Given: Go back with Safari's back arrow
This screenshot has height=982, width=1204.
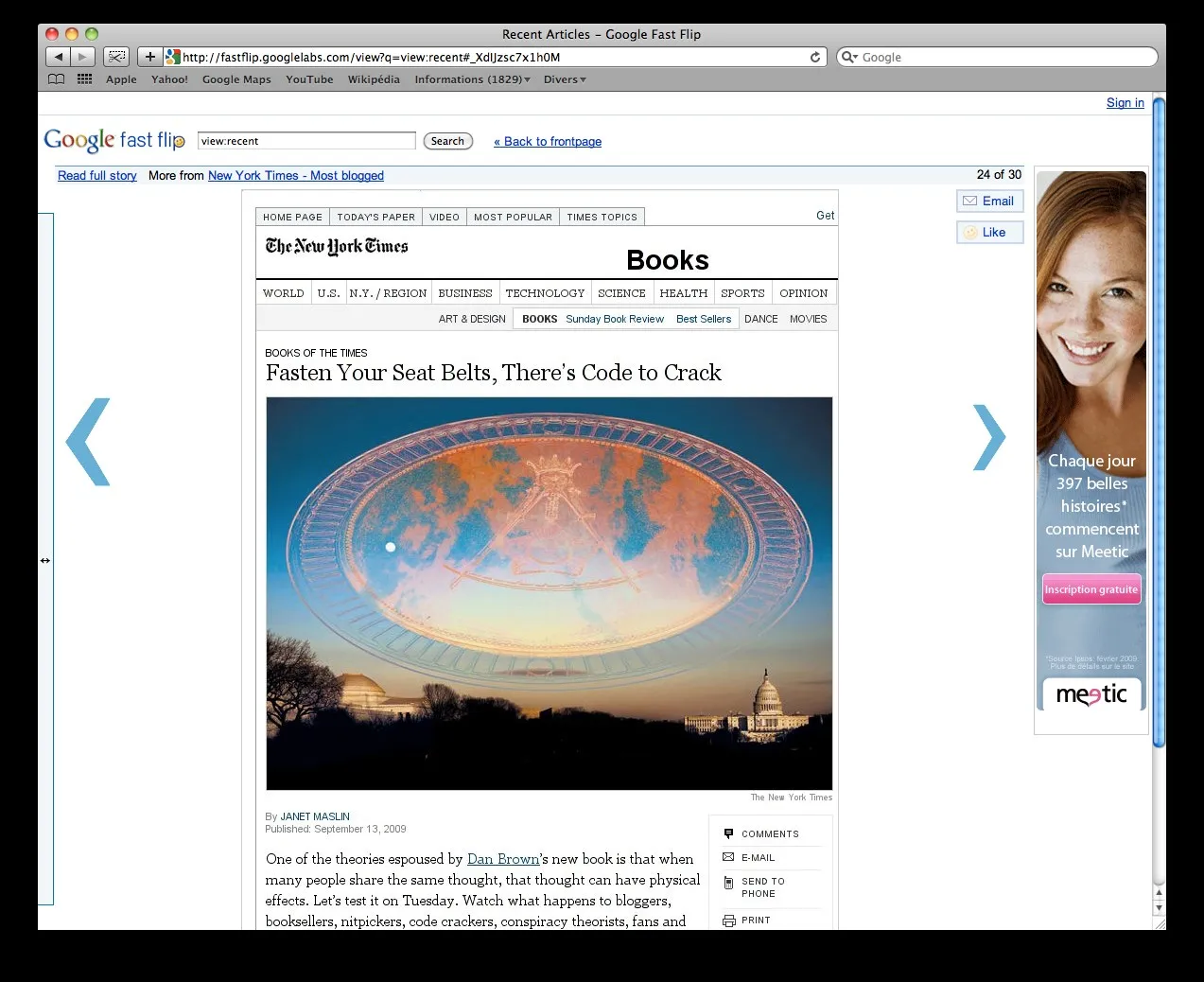Looking at the screenshot, I should point(58,57).
